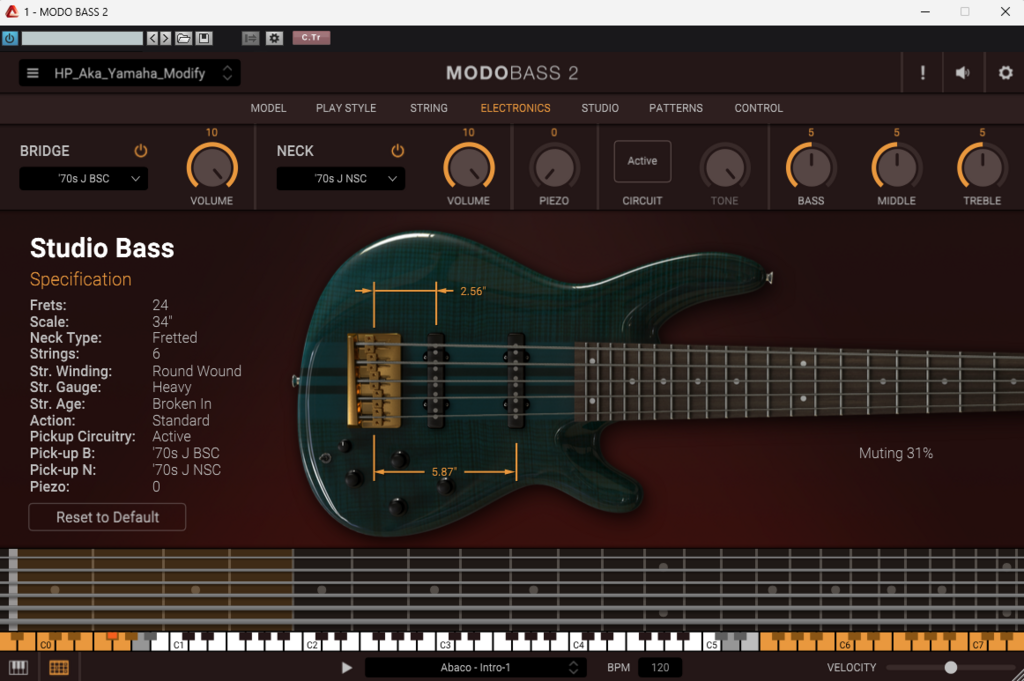Viewport: 1024px width, 681px height.
Task: Show keyboard view icon at bottom left
Action: pos(18,667)
